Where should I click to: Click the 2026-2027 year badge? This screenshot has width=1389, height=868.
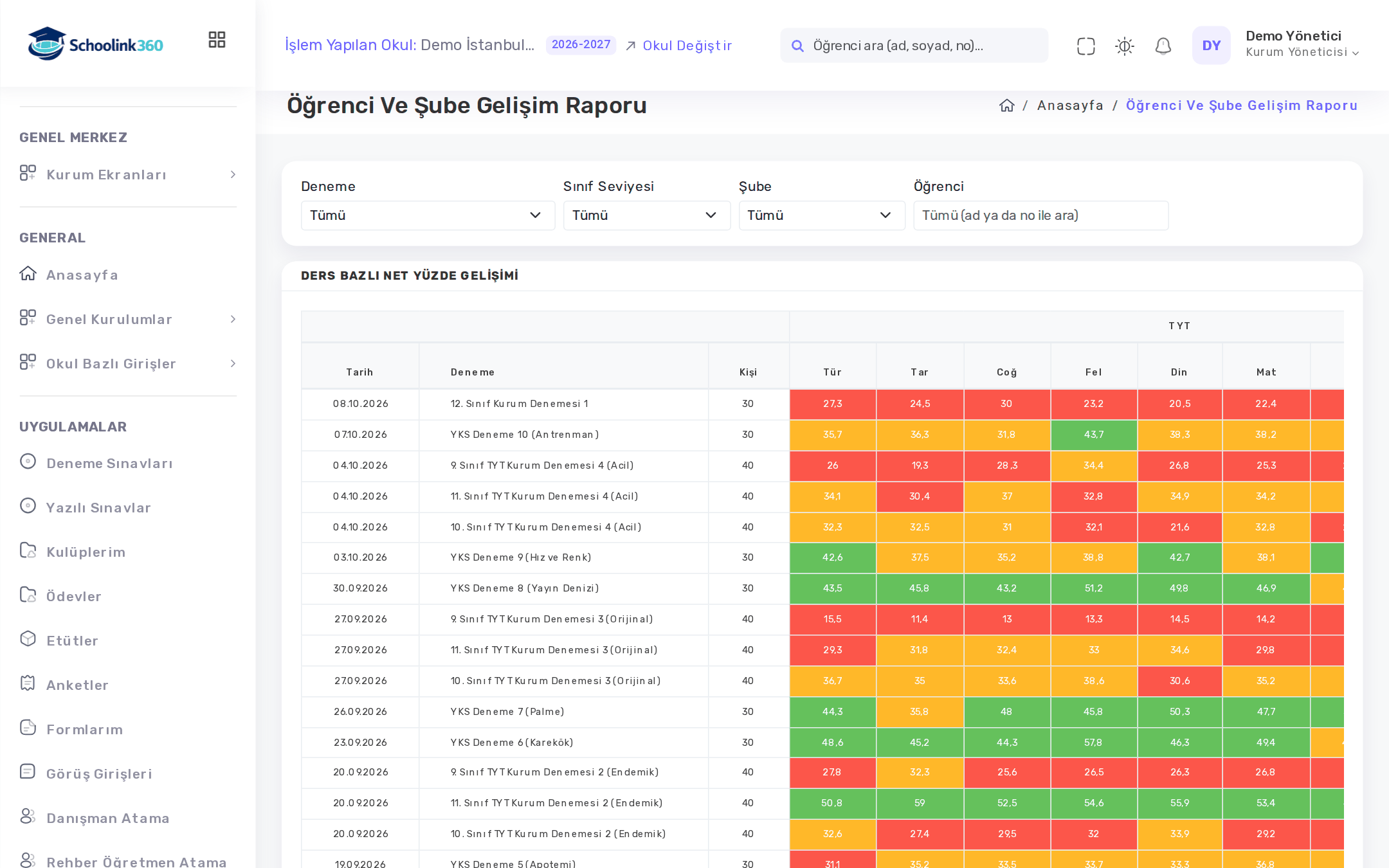pos(581,44)
